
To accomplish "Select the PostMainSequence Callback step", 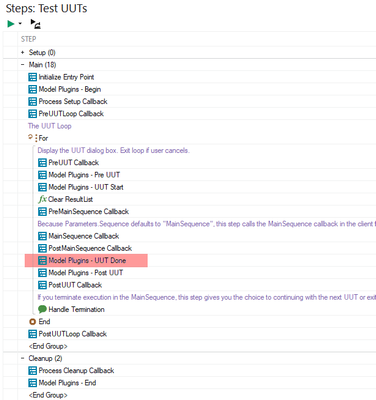I will click(x=90, y=248).
